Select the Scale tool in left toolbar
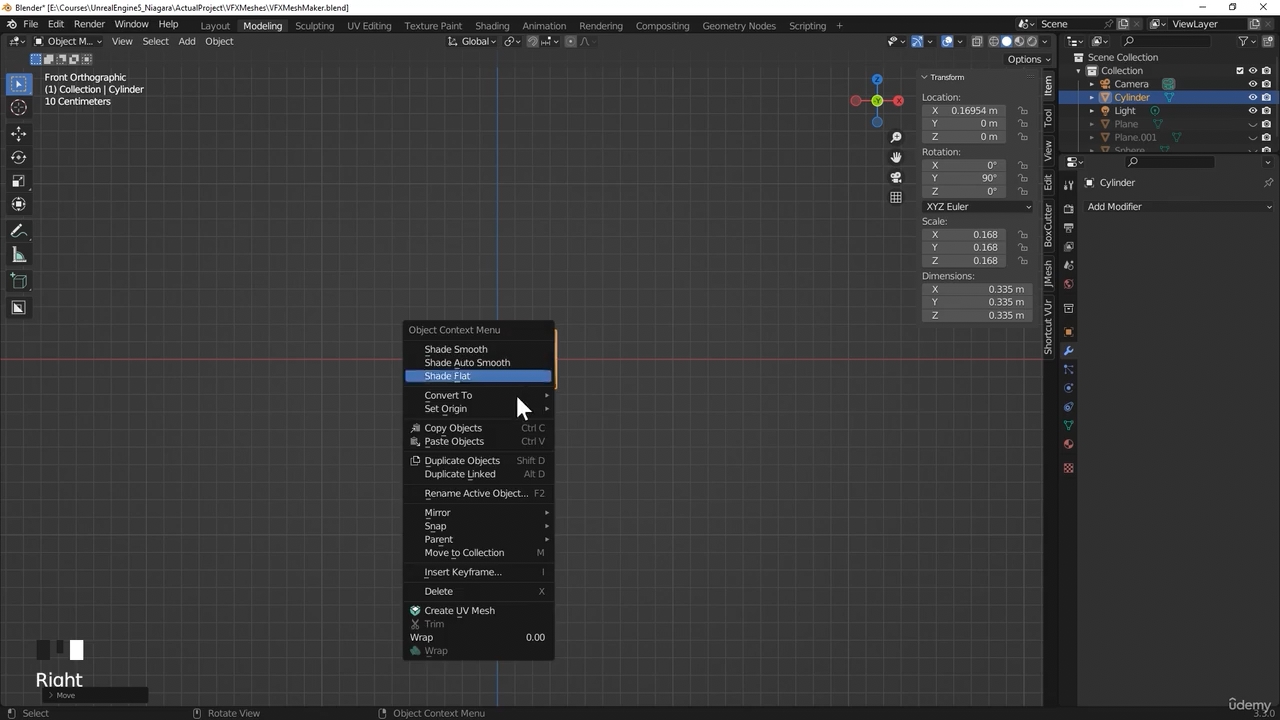 pyautogui.click(x=18, y=181)
